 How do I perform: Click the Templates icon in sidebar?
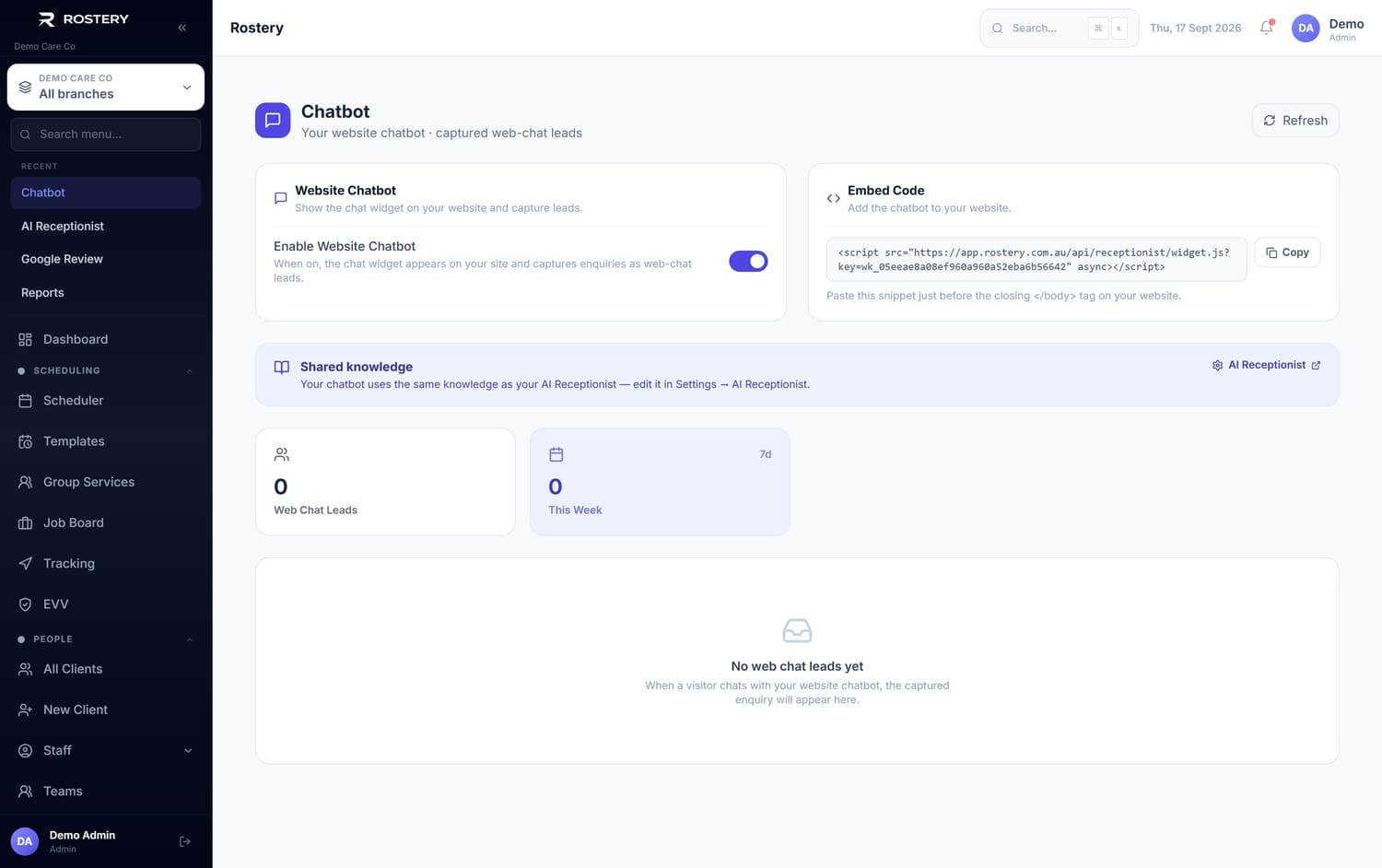click(x=25, y=441)
